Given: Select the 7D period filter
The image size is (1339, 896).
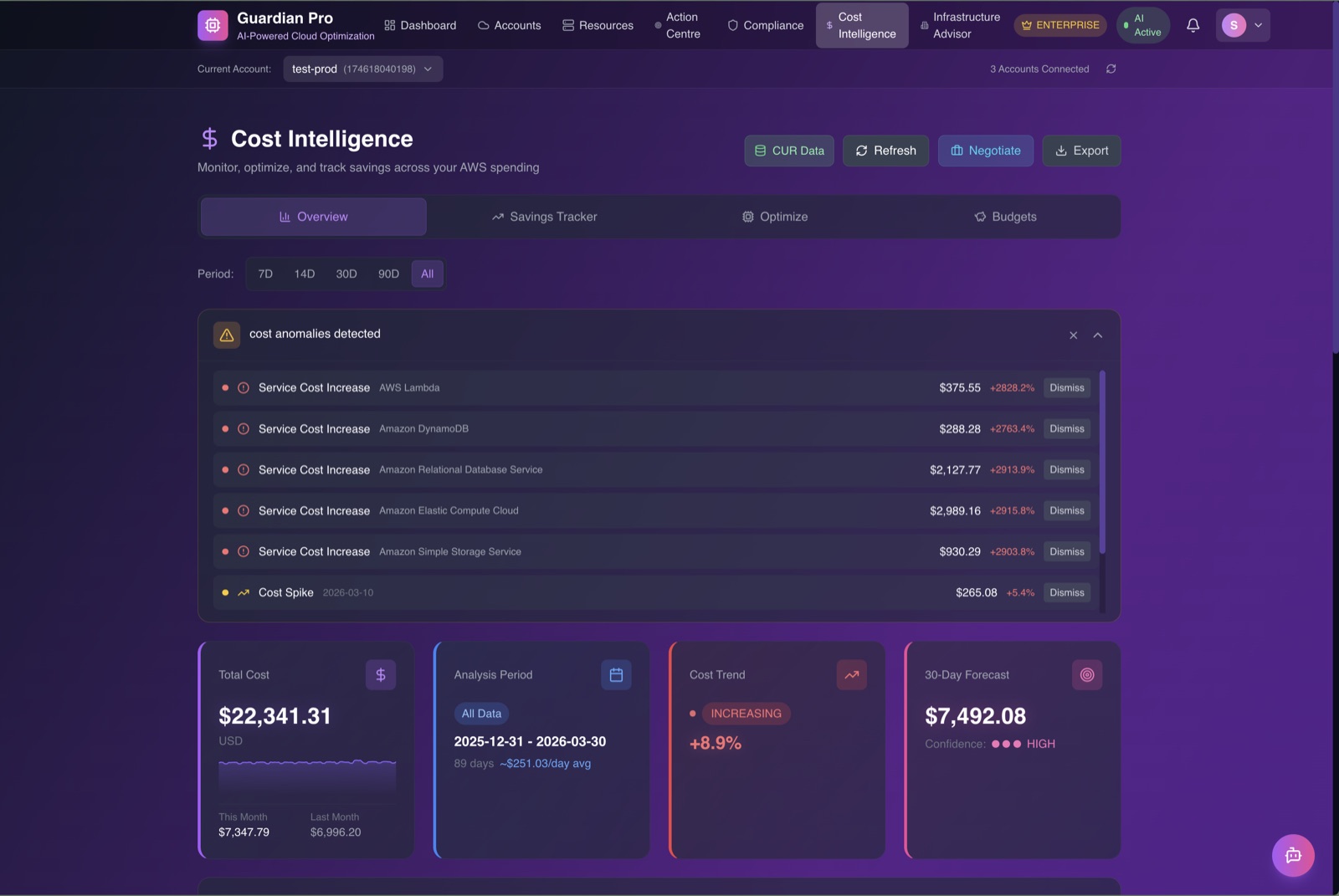Looking at the screenshot, I should [264, 274].
